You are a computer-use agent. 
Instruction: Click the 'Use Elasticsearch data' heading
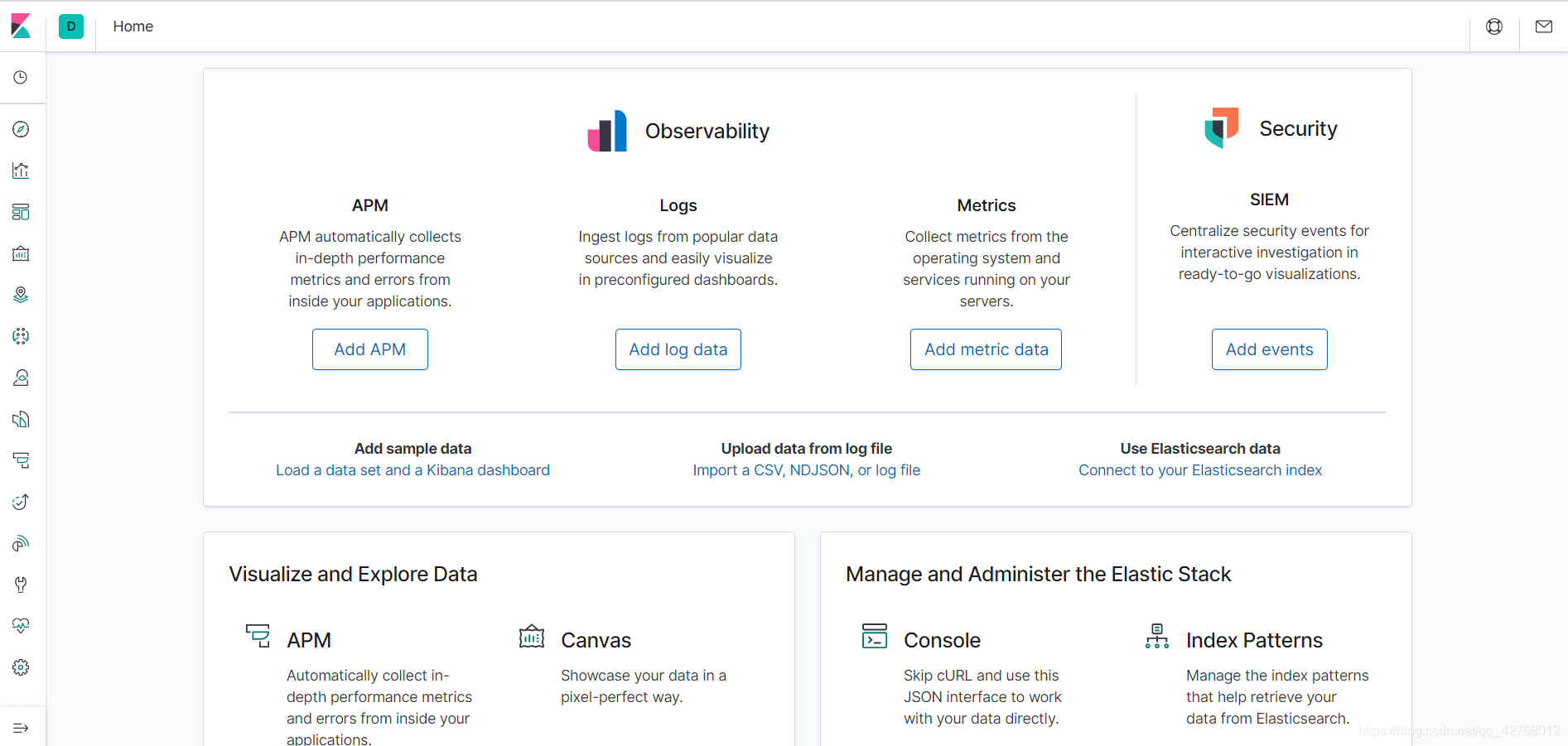coord(1200,449)
